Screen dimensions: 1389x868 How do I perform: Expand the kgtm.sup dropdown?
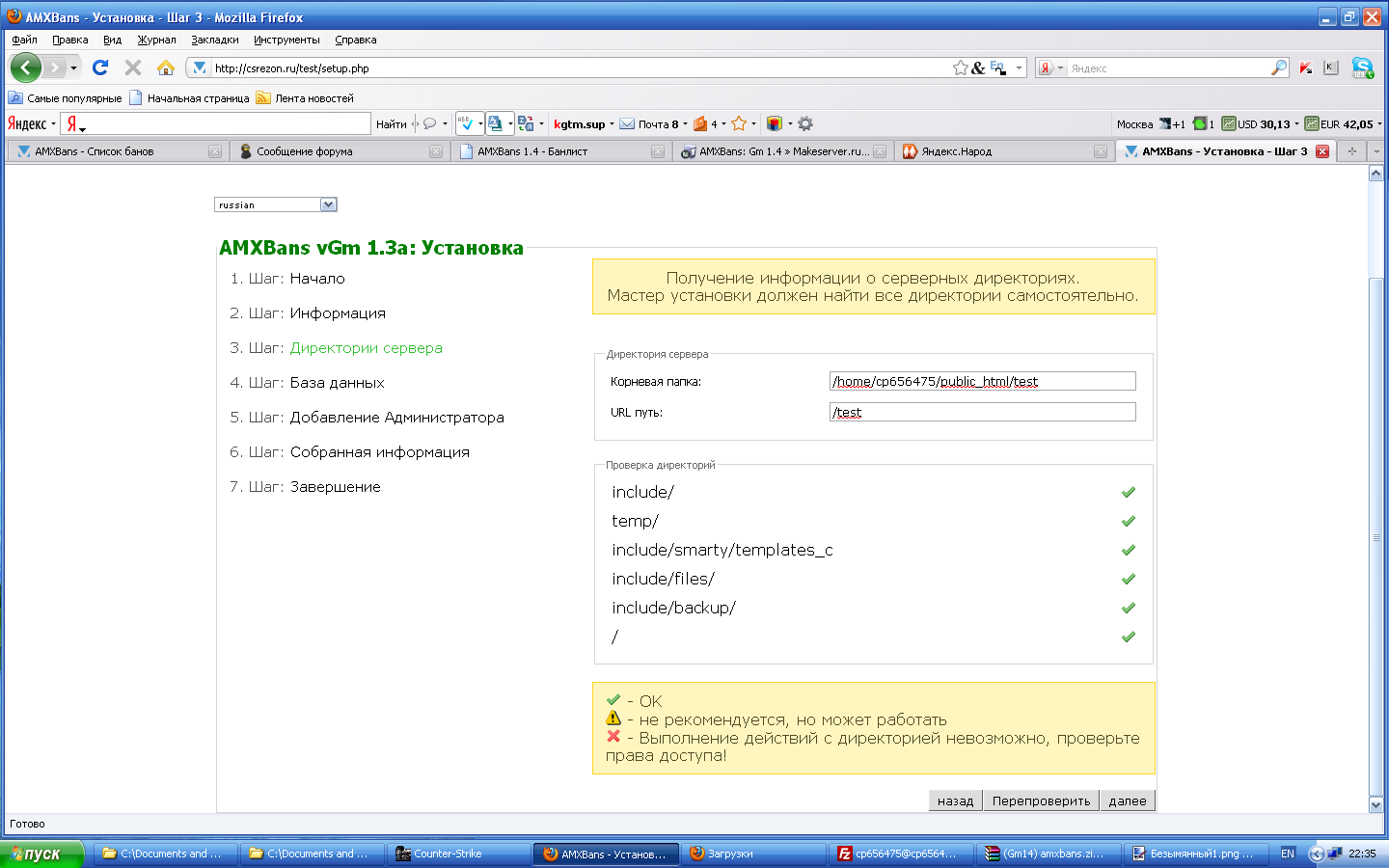click(612, 123)
